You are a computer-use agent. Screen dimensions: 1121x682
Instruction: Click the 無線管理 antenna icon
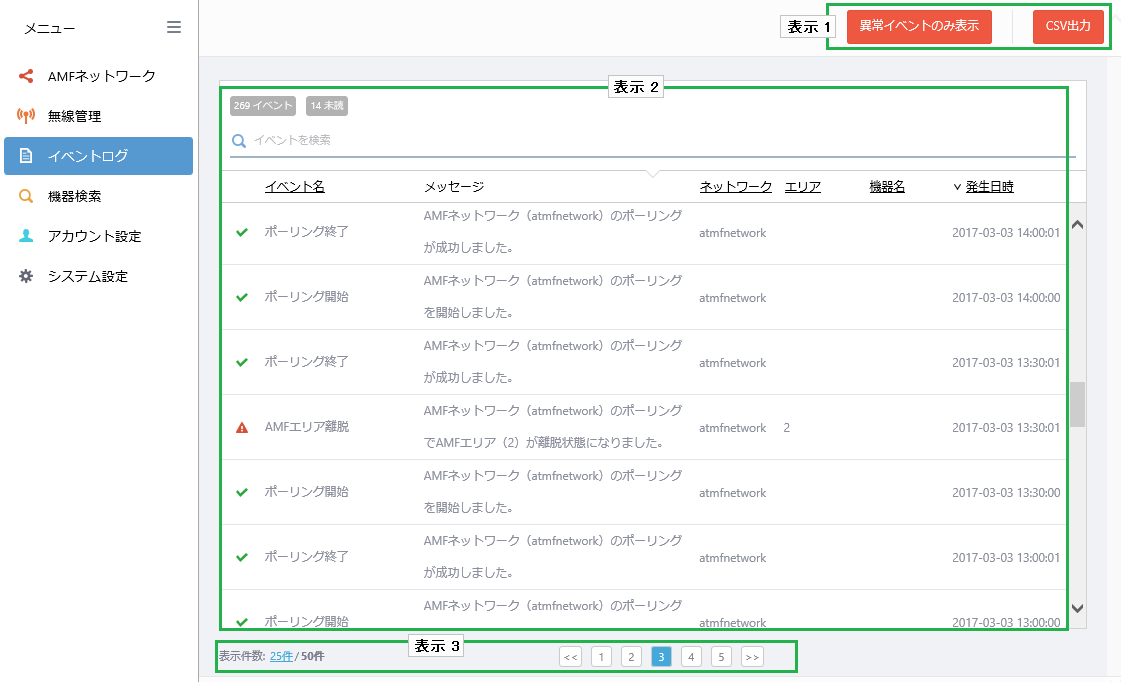coord(26,116)
